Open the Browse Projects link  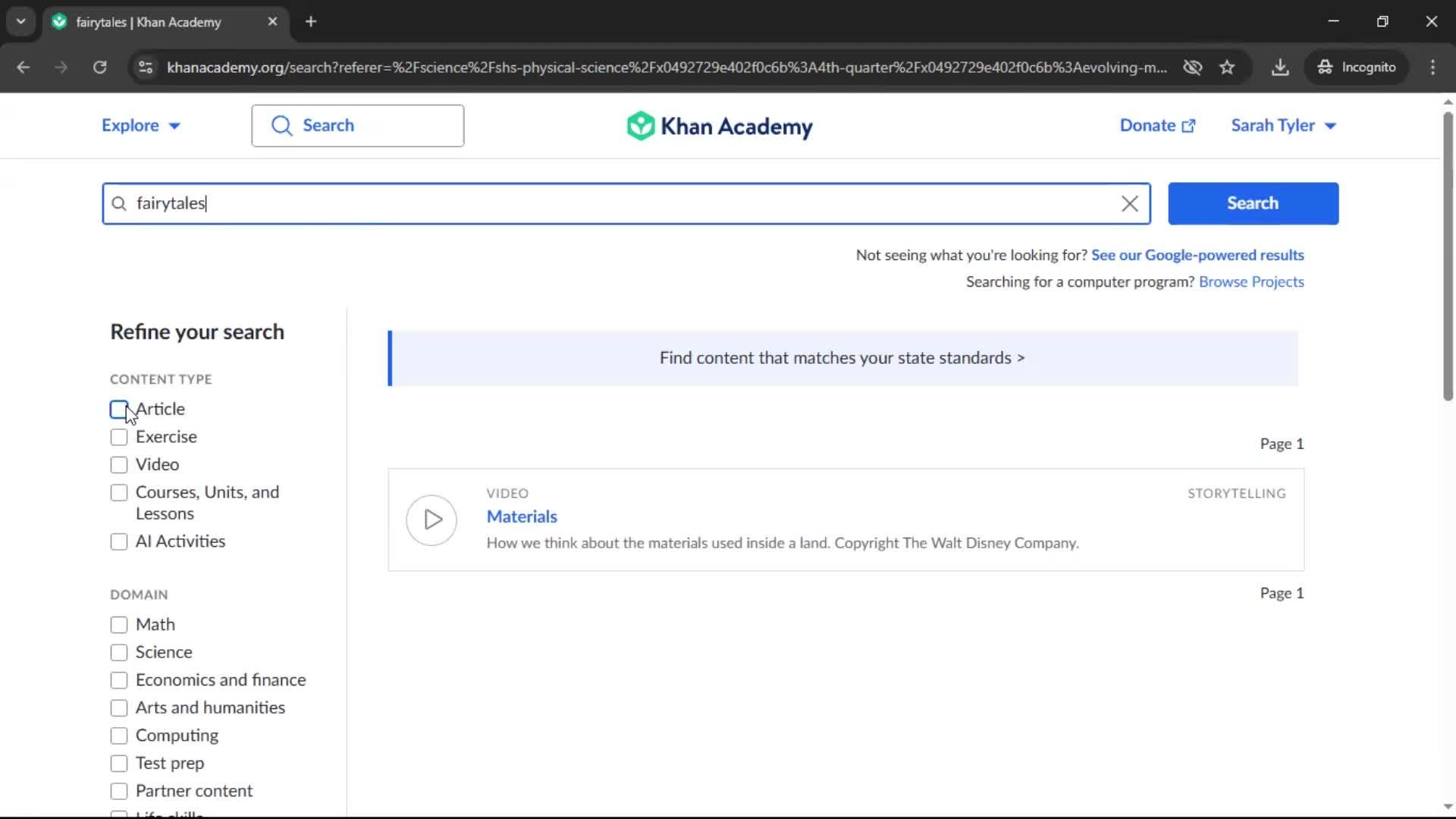pyautogui.click(x=1251, y=282)
